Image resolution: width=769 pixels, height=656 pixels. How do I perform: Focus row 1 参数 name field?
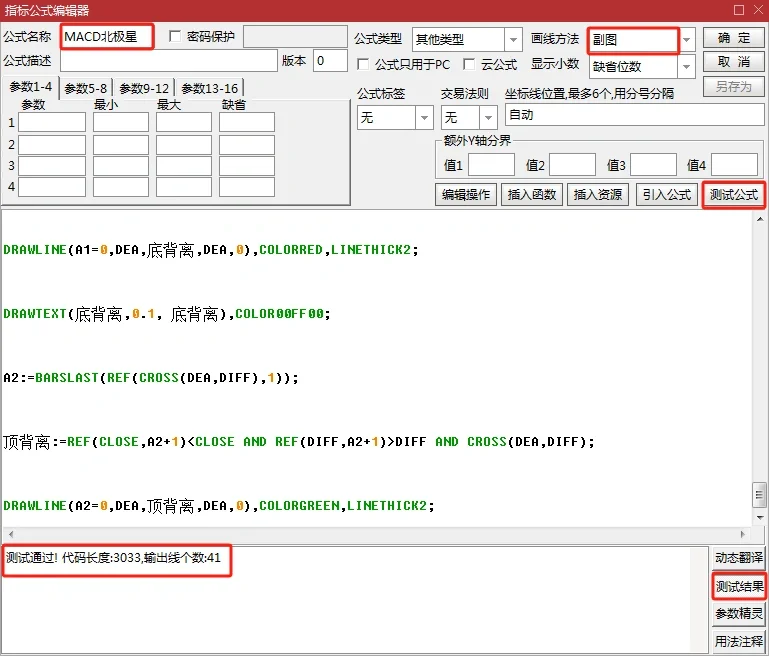(x=52, y=122)
